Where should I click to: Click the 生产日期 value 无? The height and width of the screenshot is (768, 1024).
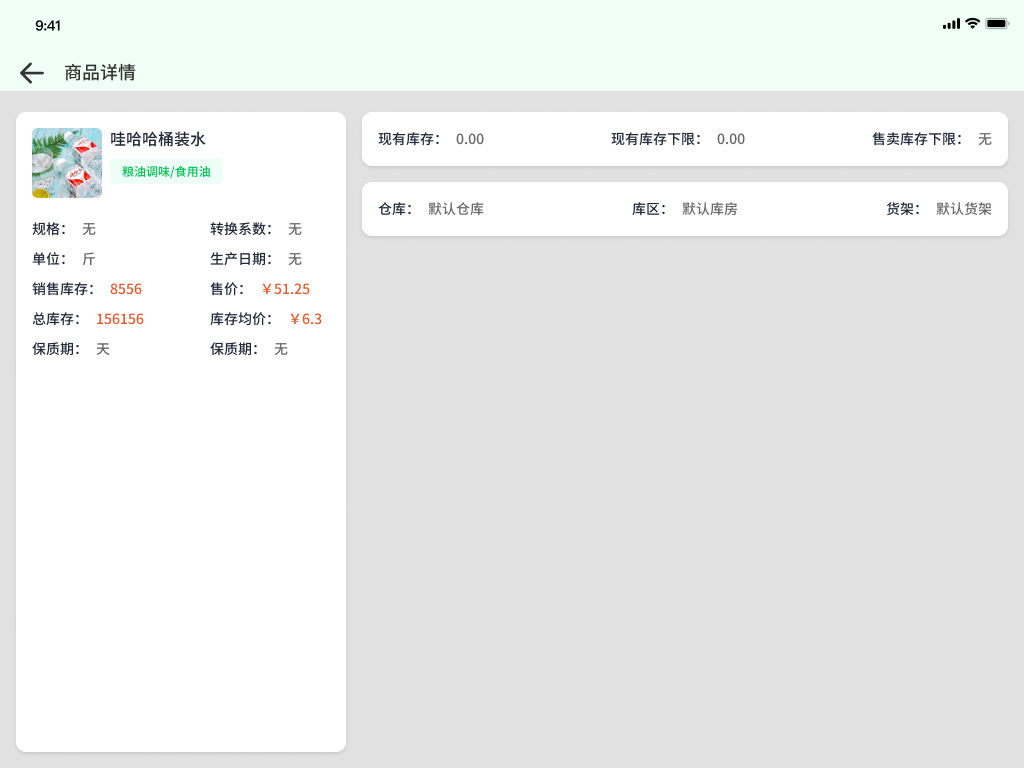tap(295, 259)
